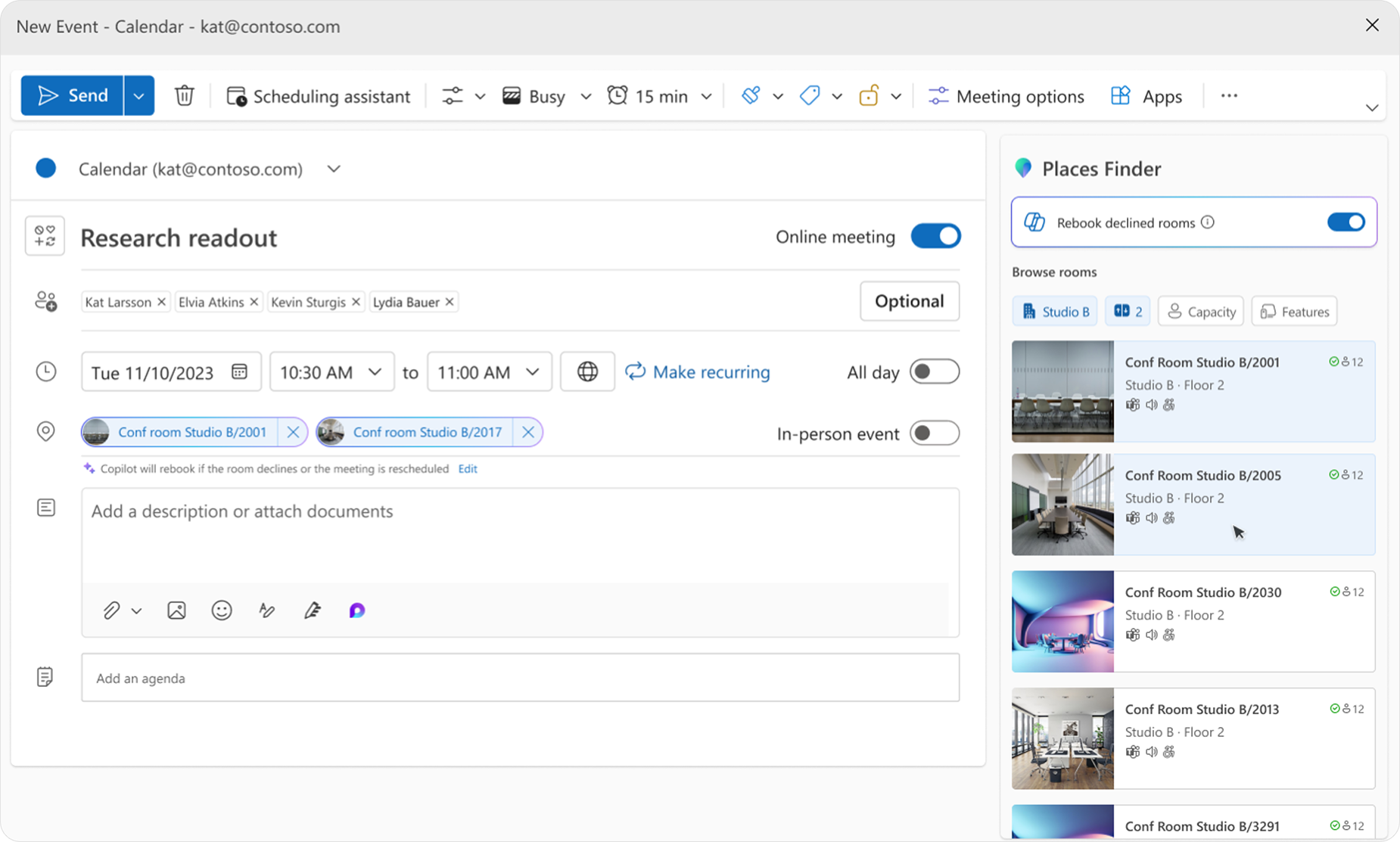Open the date picker calendar icon
The height and width of the screenshot is (842, 1400).
point(239,371)
